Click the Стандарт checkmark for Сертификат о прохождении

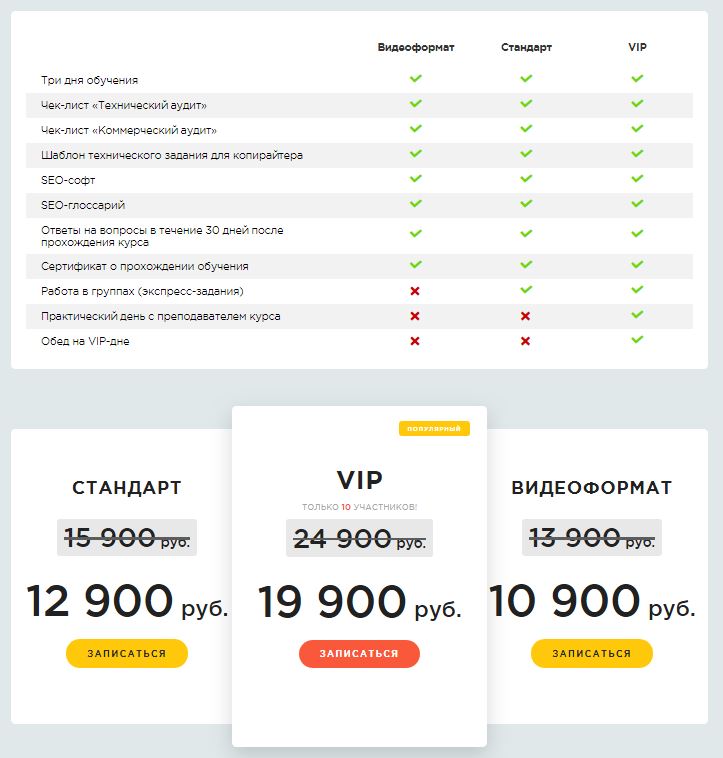(526, 265)
